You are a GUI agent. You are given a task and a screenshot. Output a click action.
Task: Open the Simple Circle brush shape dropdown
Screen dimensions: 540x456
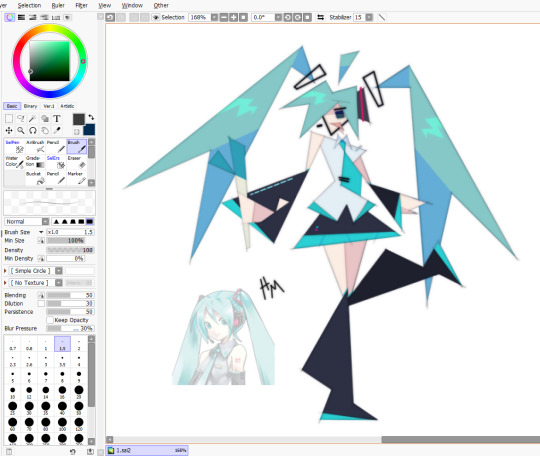59,271
